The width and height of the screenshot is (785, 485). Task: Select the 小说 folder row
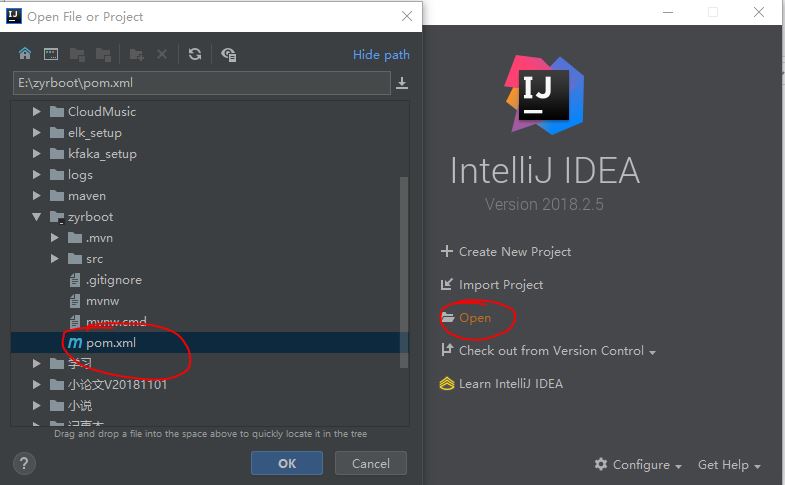coord(210,405)
